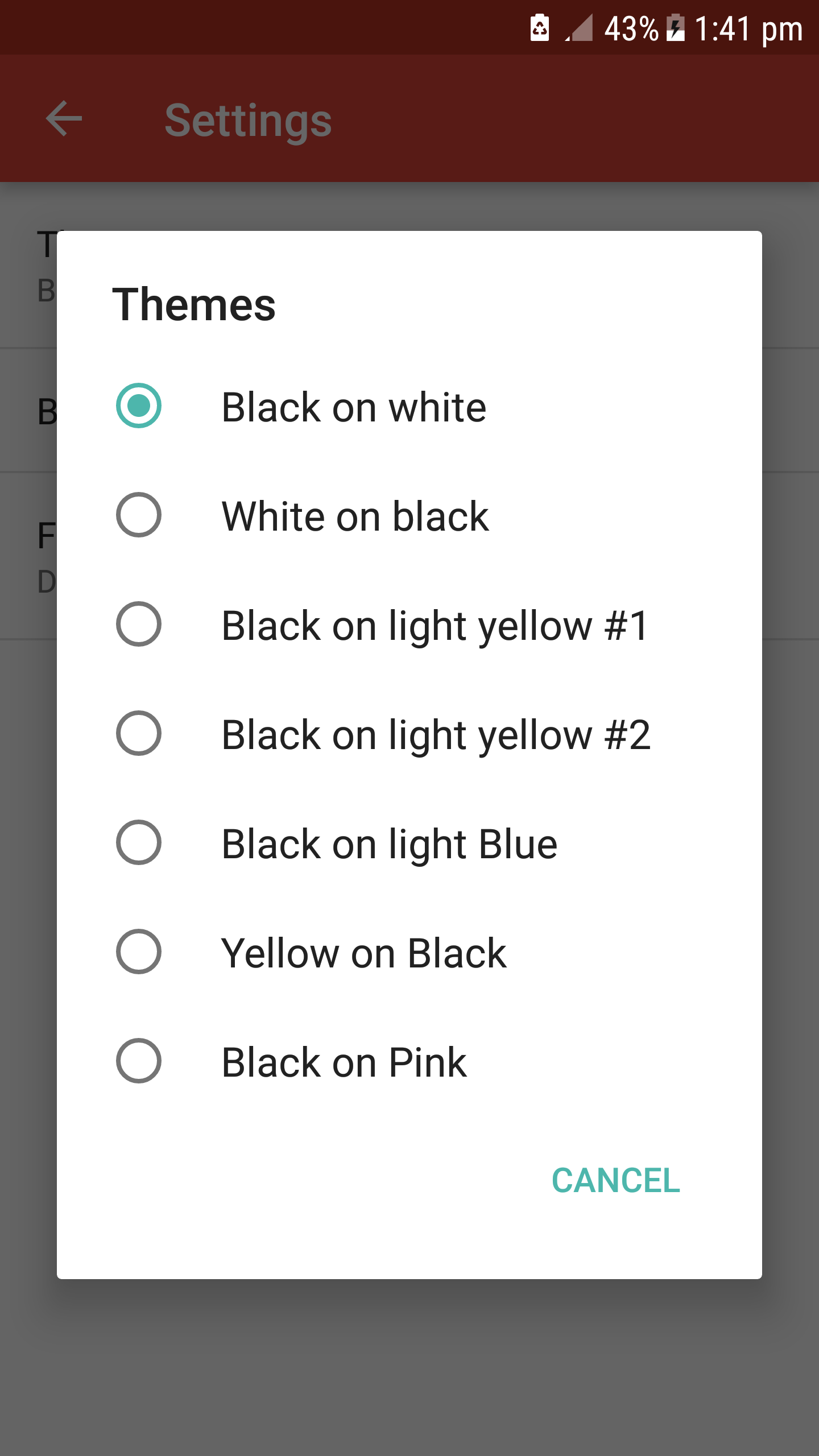Tap the battery charging icon in status bar
819x1456 pixels.
pyautogui.click(x=676, y=28)
